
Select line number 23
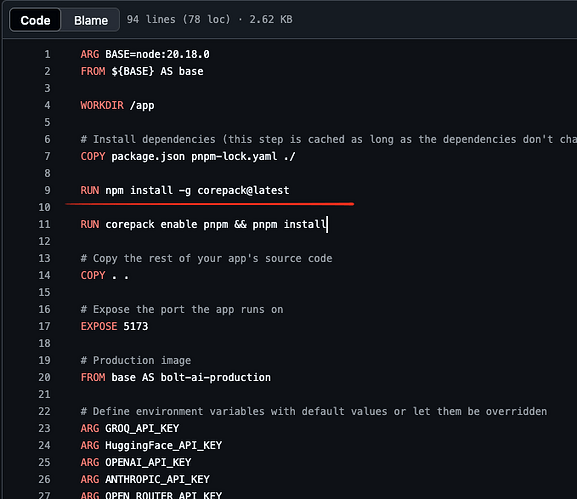pyautogui.click(x=44, y=428)
